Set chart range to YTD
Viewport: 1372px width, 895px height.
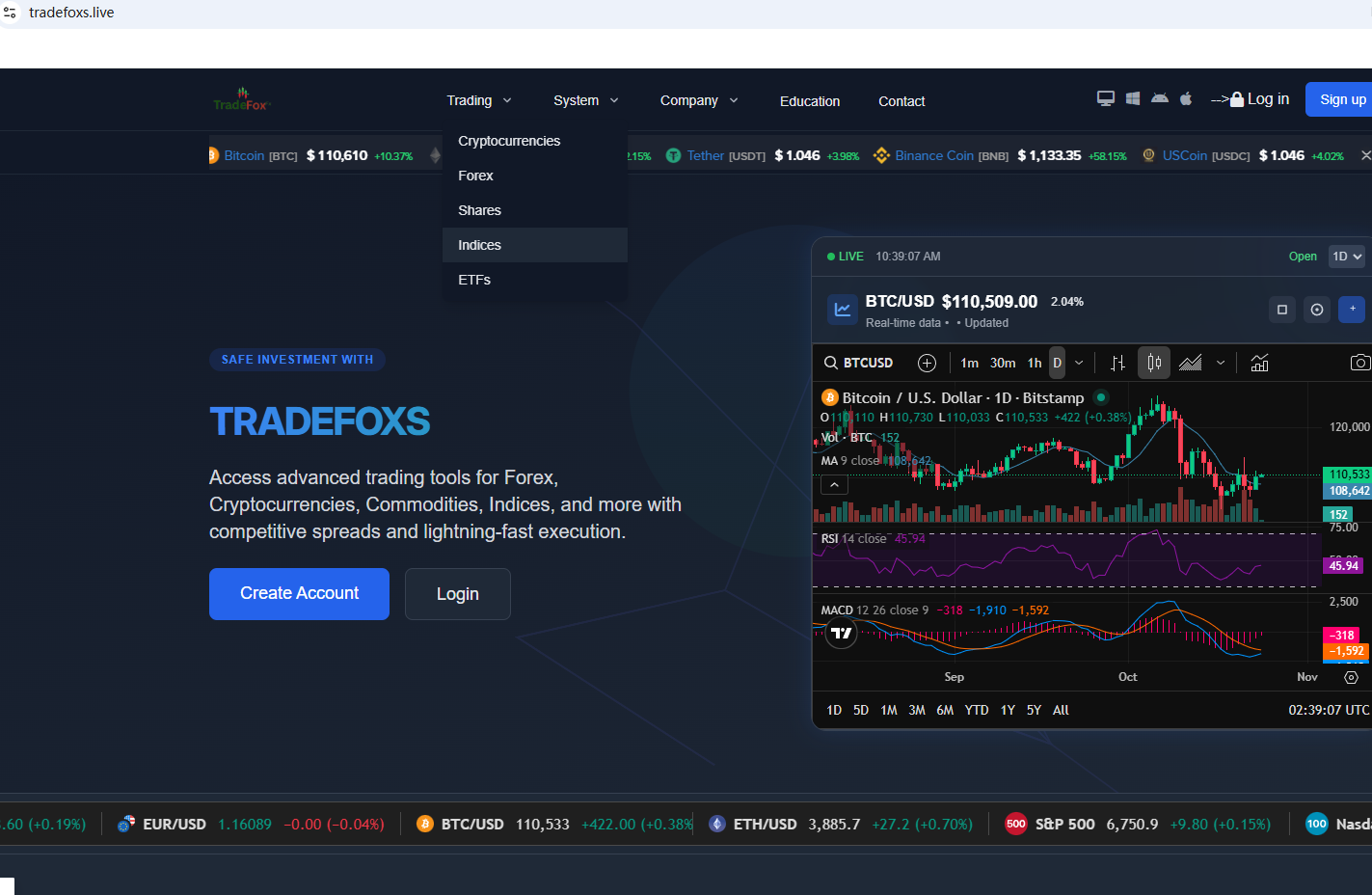click(x=977, y=710)
